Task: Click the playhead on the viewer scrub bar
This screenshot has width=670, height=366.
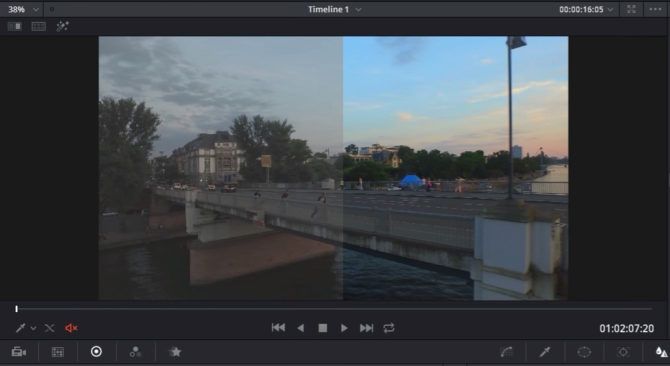Action: click(16, 308)
